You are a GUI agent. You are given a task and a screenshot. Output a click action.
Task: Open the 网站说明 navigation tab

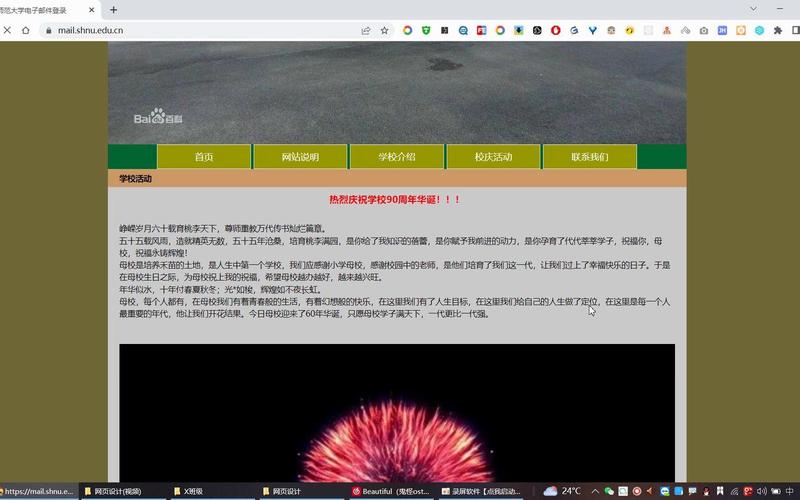(300, 157)
